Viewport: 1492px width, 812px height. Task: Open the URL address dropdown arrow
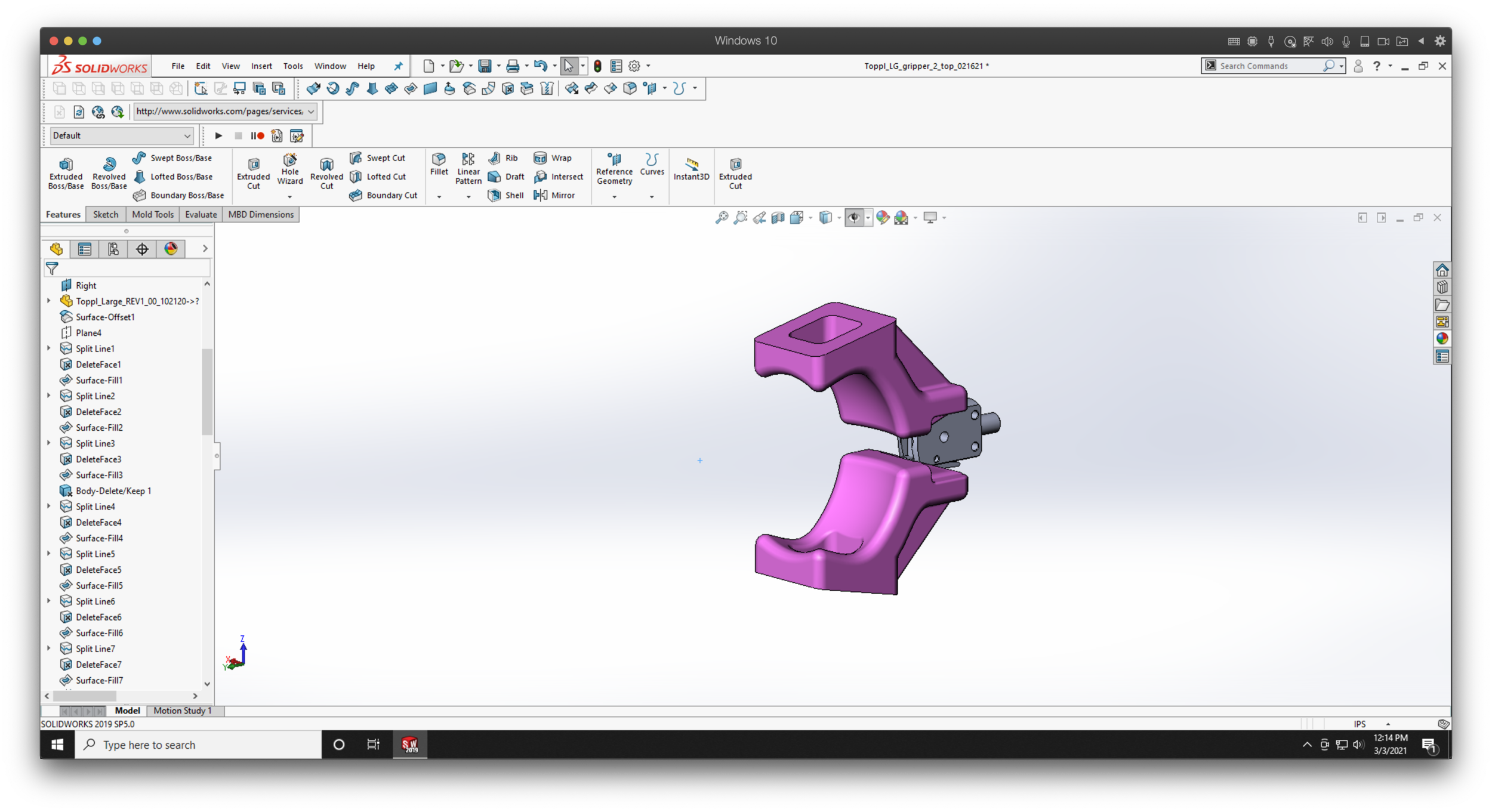[x=311, y=112]
